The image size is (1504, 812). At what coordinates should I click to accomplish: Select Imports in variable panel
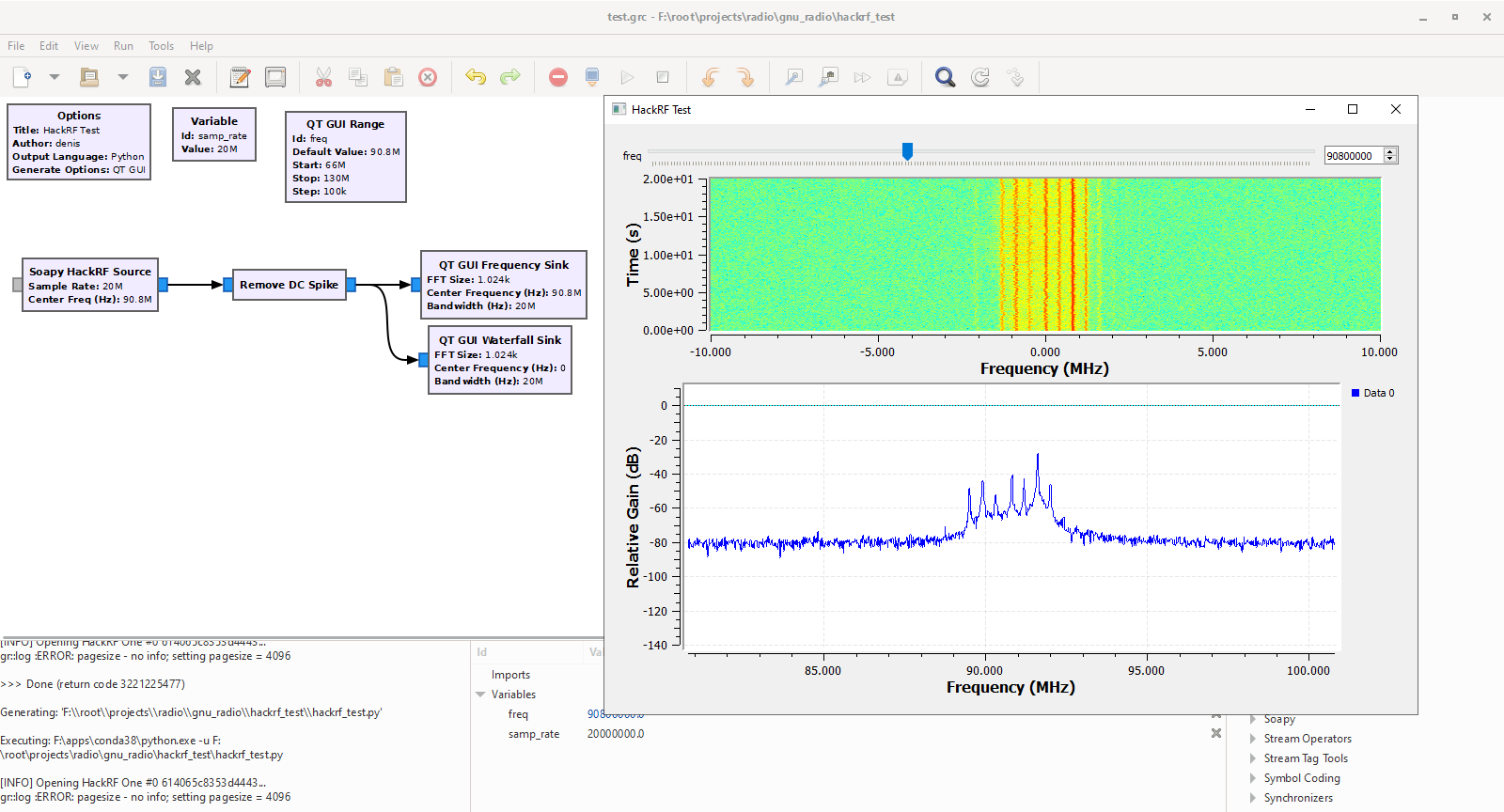coord(510,675)
